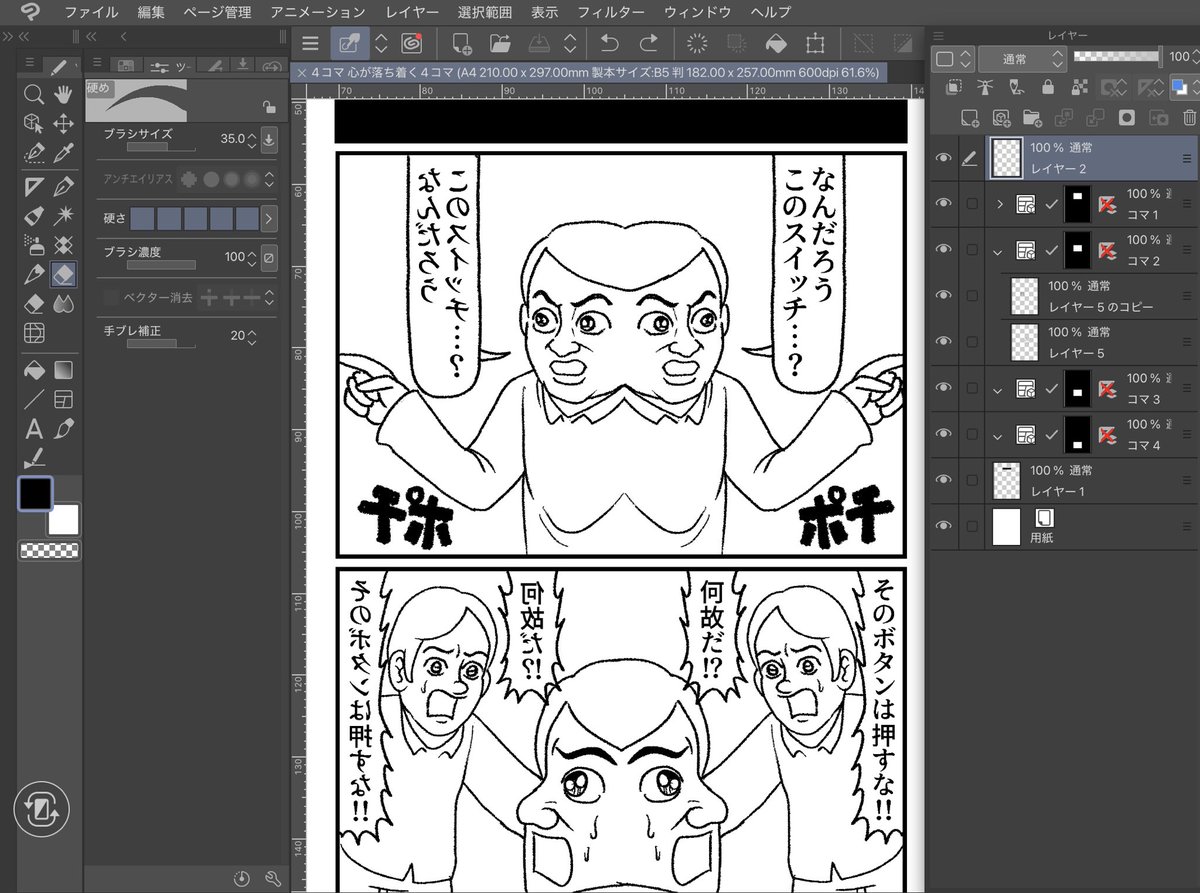1200x893 pixels.
Task: Check selection box for コマ 2
Action: click(x=971, y=250)
